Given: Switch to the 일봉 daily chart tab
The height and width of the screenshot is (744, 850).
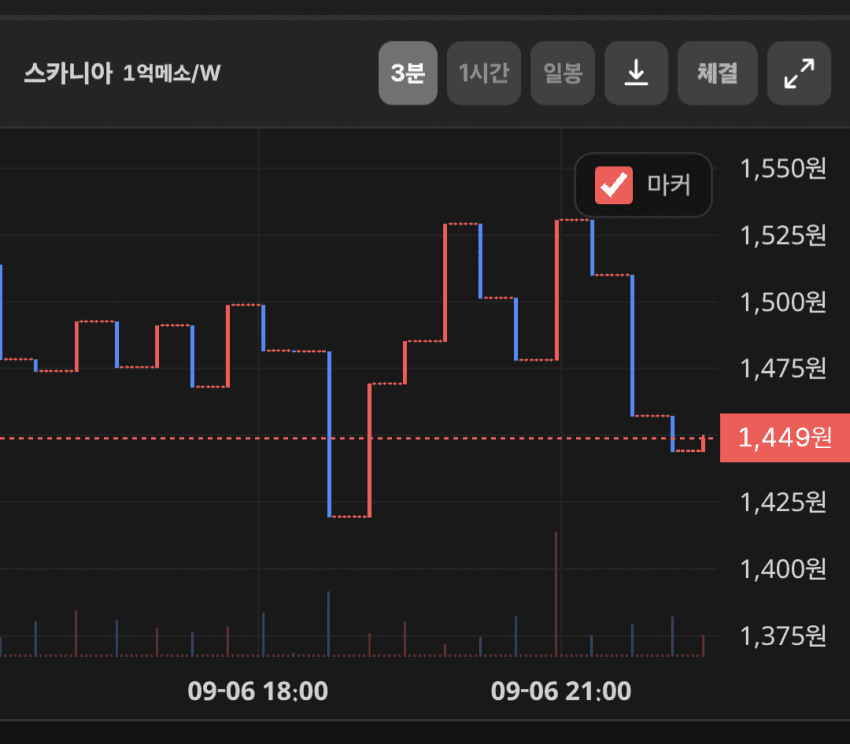Looking at the screenshot, I should click(563, 73).
